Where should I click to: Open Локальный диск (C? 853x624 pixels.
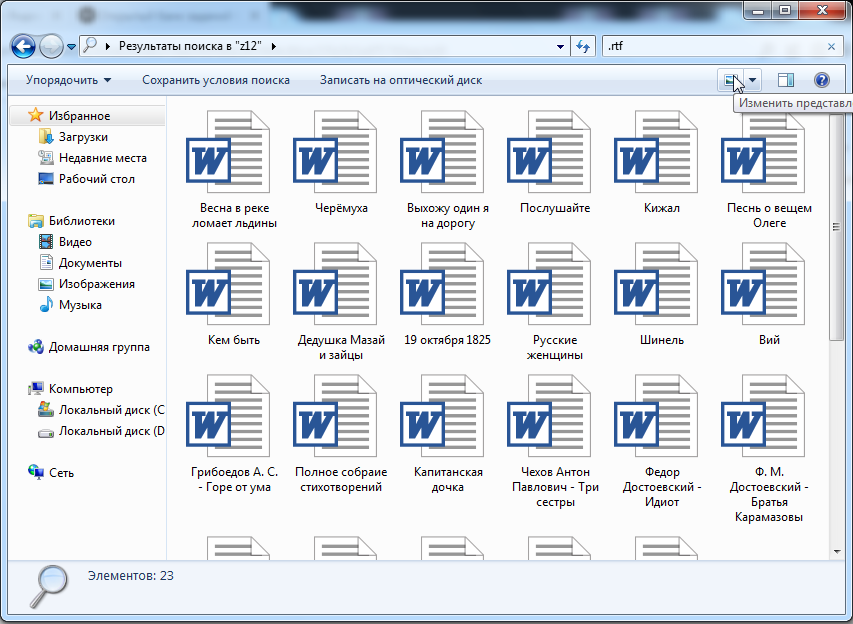pos(101,410)
